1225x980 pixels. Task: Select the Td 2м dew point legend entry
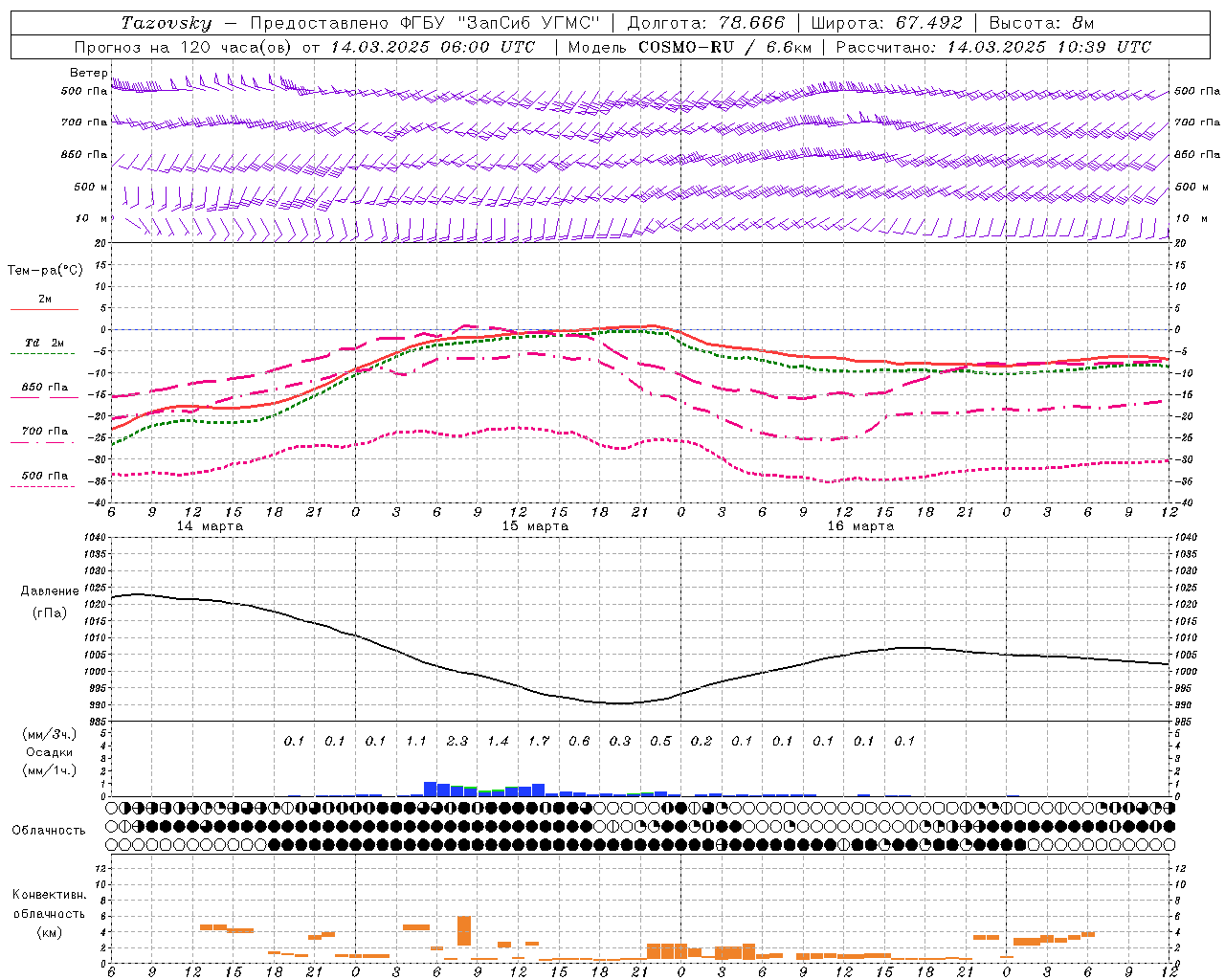click(x=45, y=343)
